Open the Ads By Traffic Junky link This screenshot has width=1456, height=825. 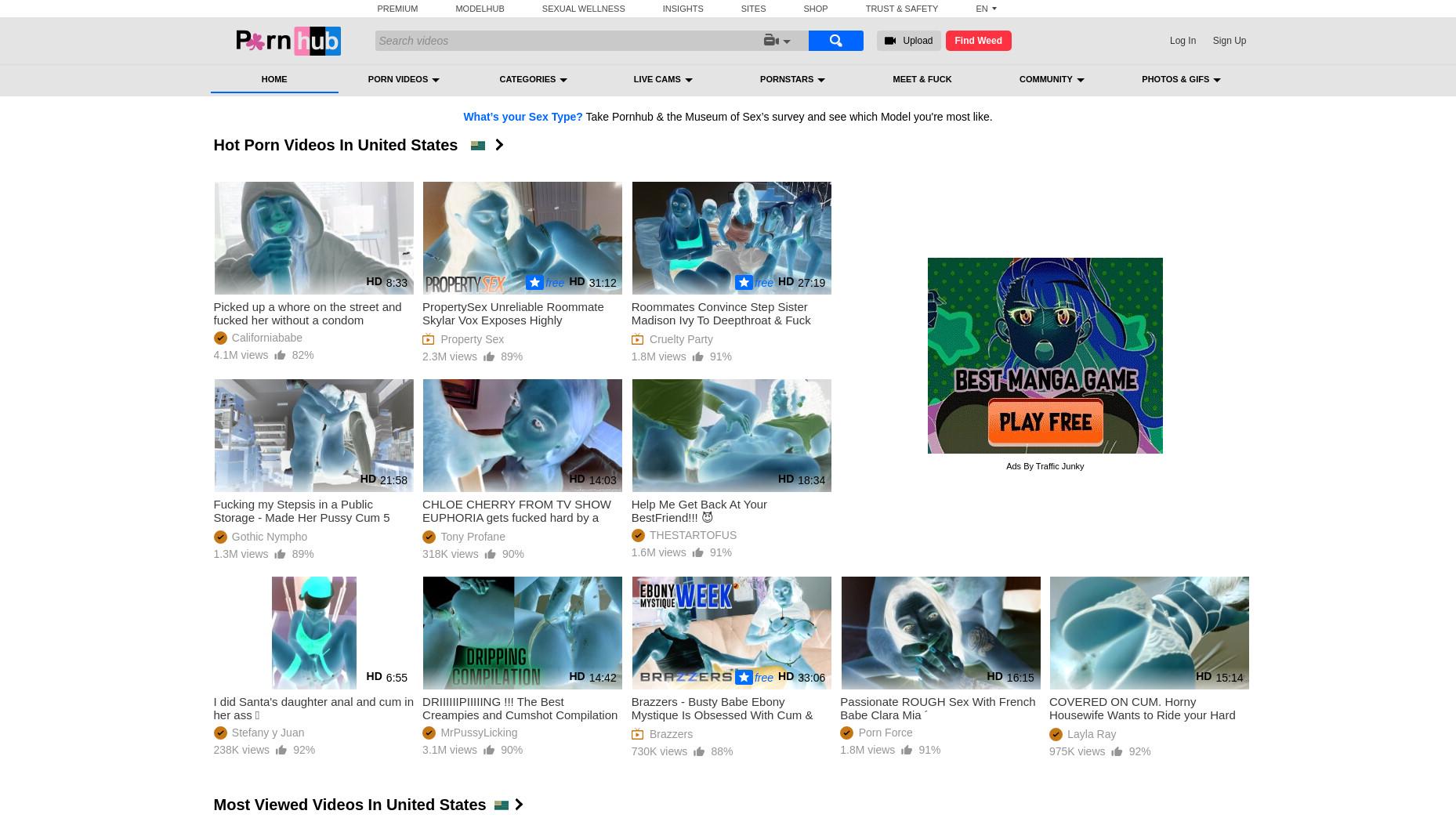[x=1045, y=466]
